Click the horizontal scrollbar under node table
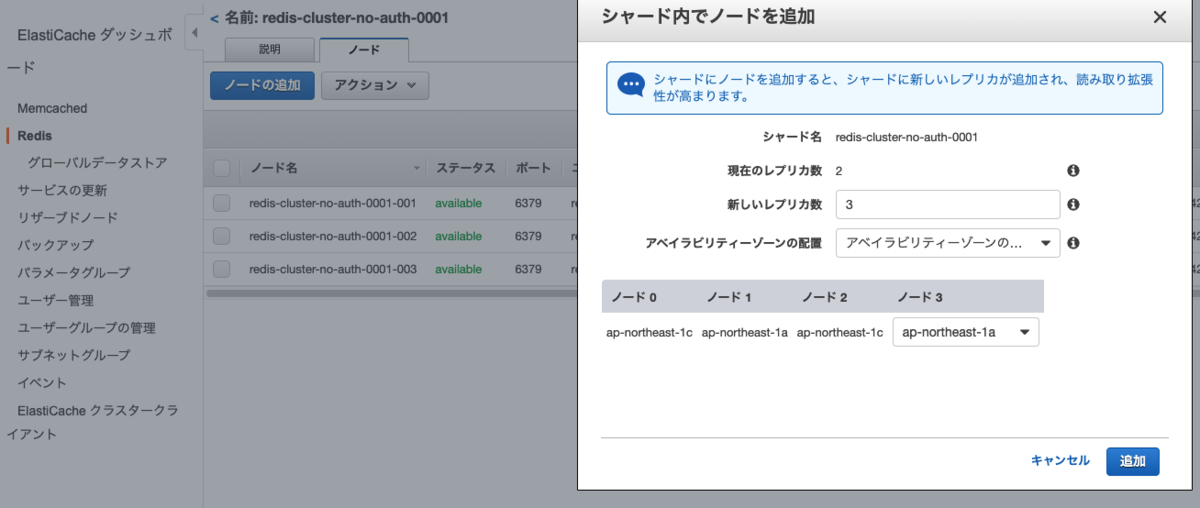This screenshot has width=1200, height=508. tap(390, 293)
